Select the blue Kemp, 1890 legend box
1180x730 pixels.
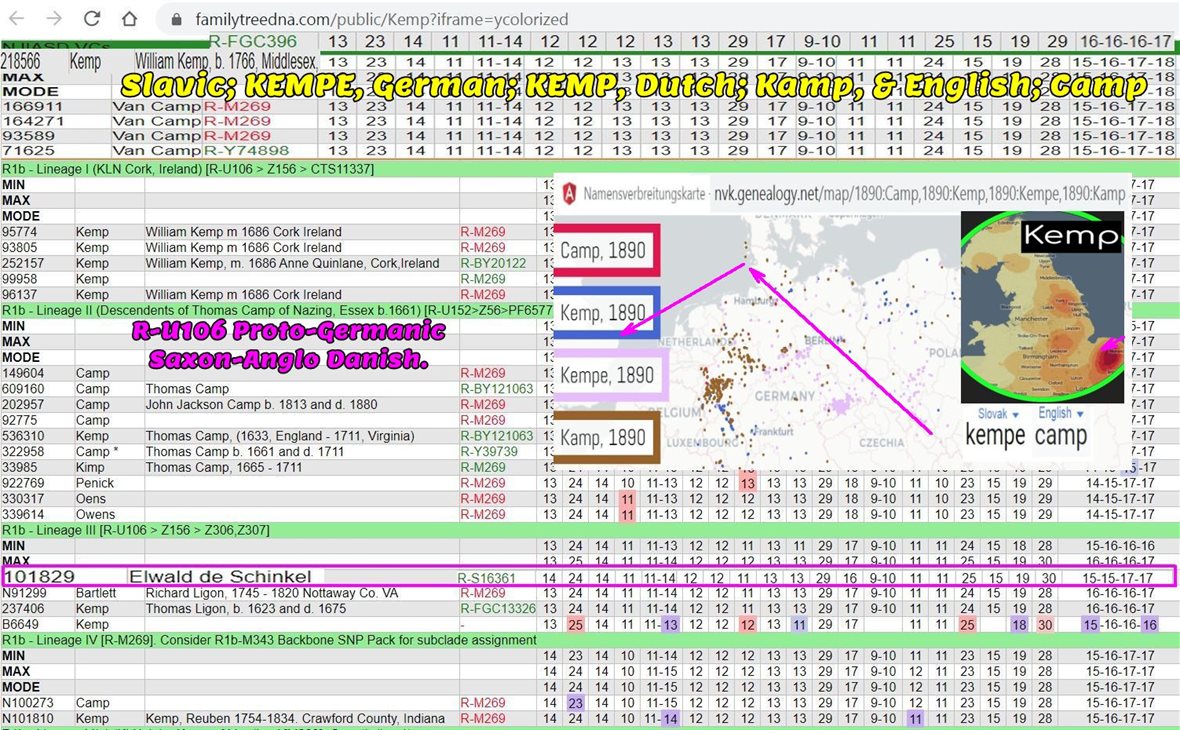602,312
